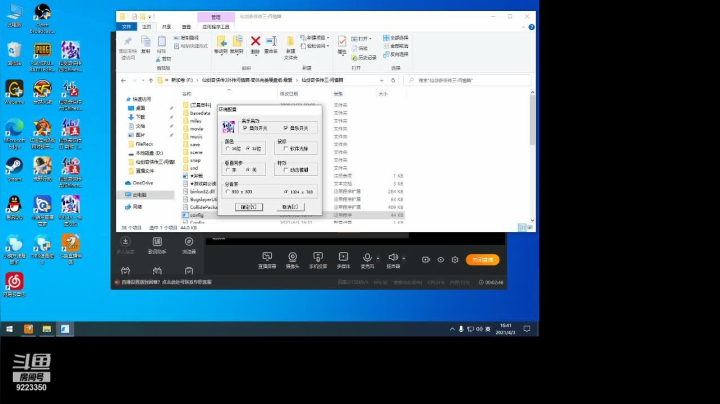Switch to the View ribbon tab
Screen dimensions: 720x404
point(186,27)
